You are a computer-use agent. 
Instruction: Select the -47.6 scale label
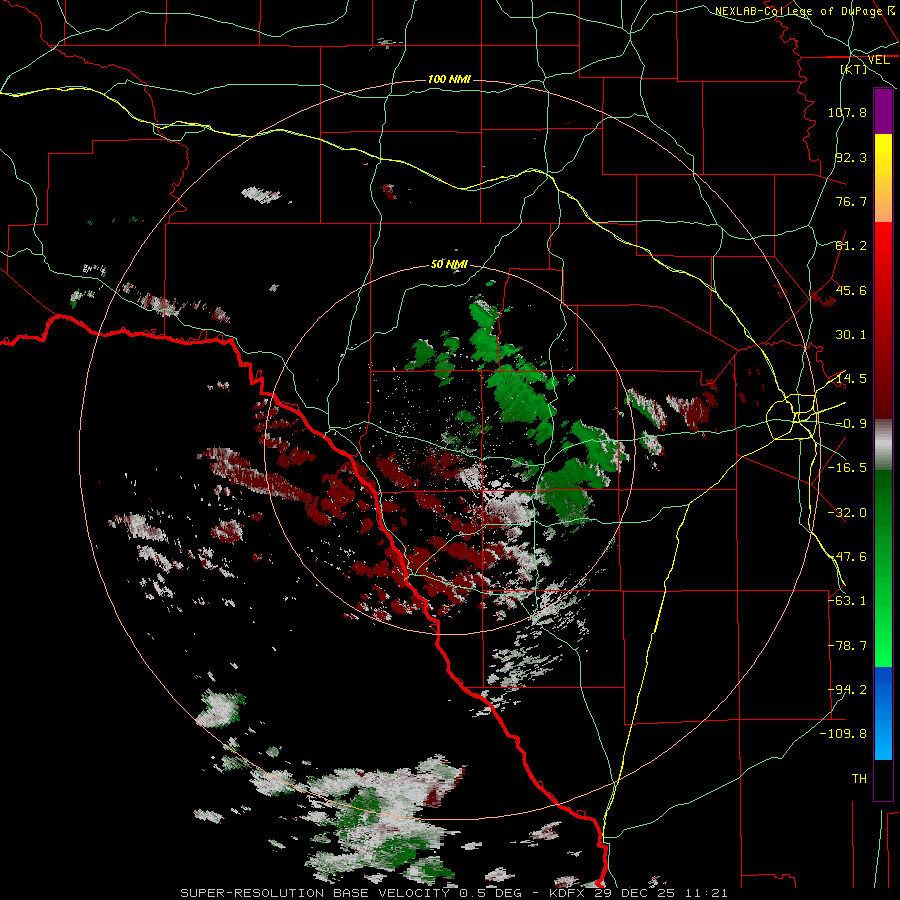coord(847,557)
